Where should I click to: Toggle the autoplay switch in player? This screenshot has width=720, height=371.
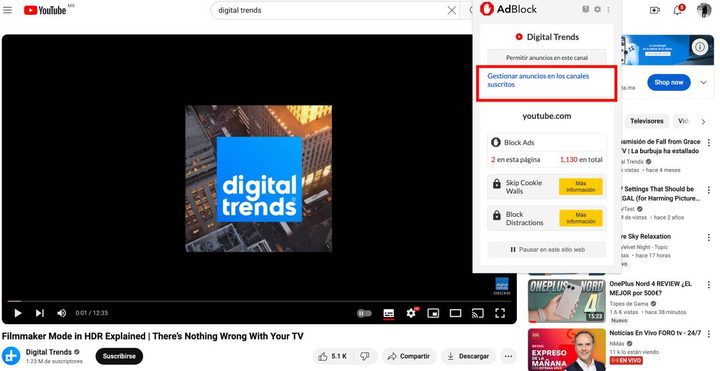tap(365, 313)
